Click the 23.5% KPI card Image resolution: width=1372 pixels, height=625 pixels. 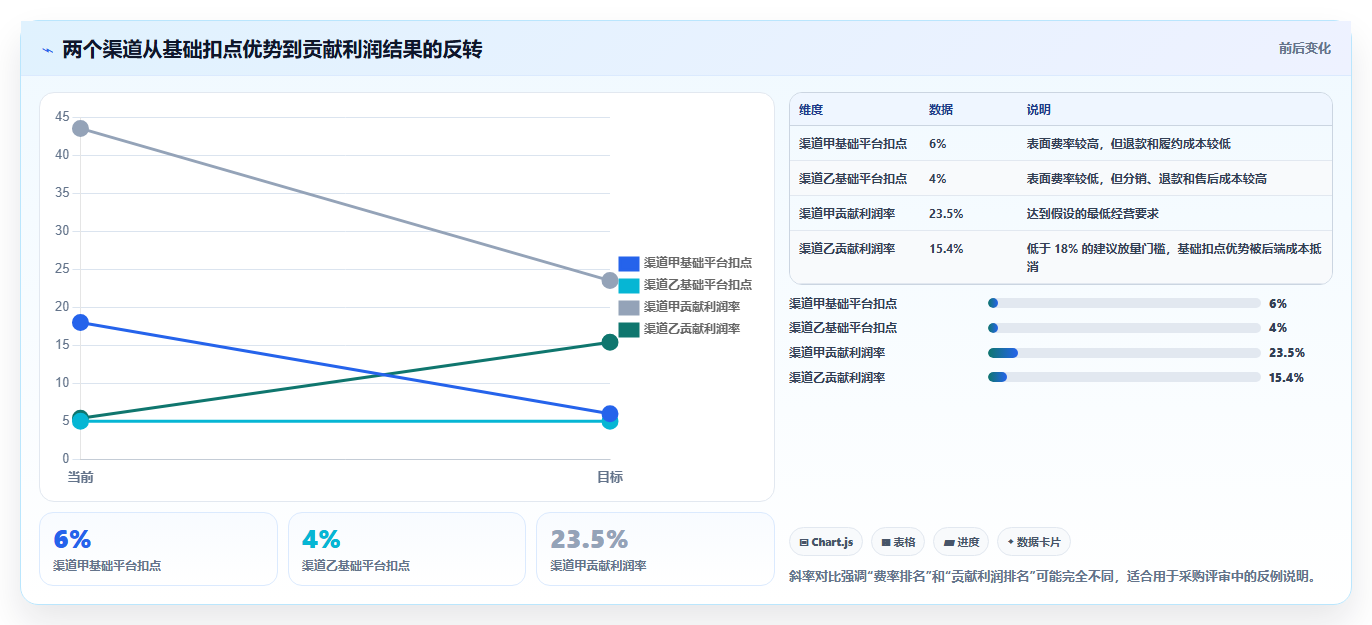tap(655, 549)
